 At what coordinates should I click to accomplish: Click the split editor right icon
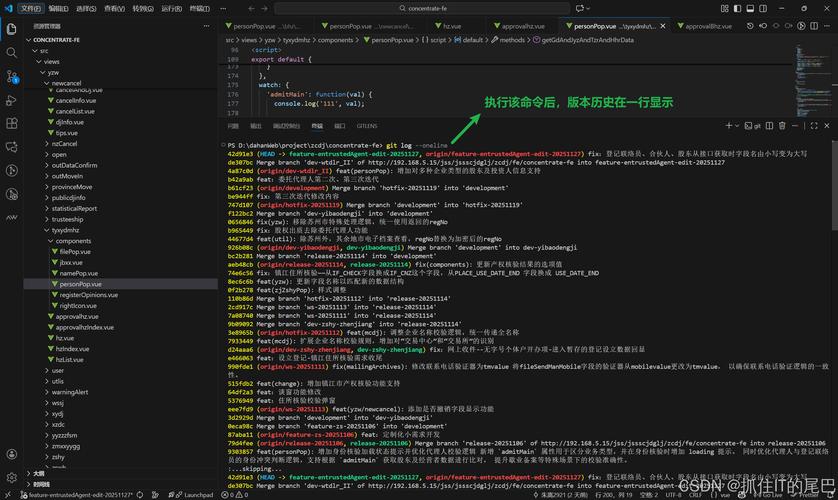pos(814,26)
